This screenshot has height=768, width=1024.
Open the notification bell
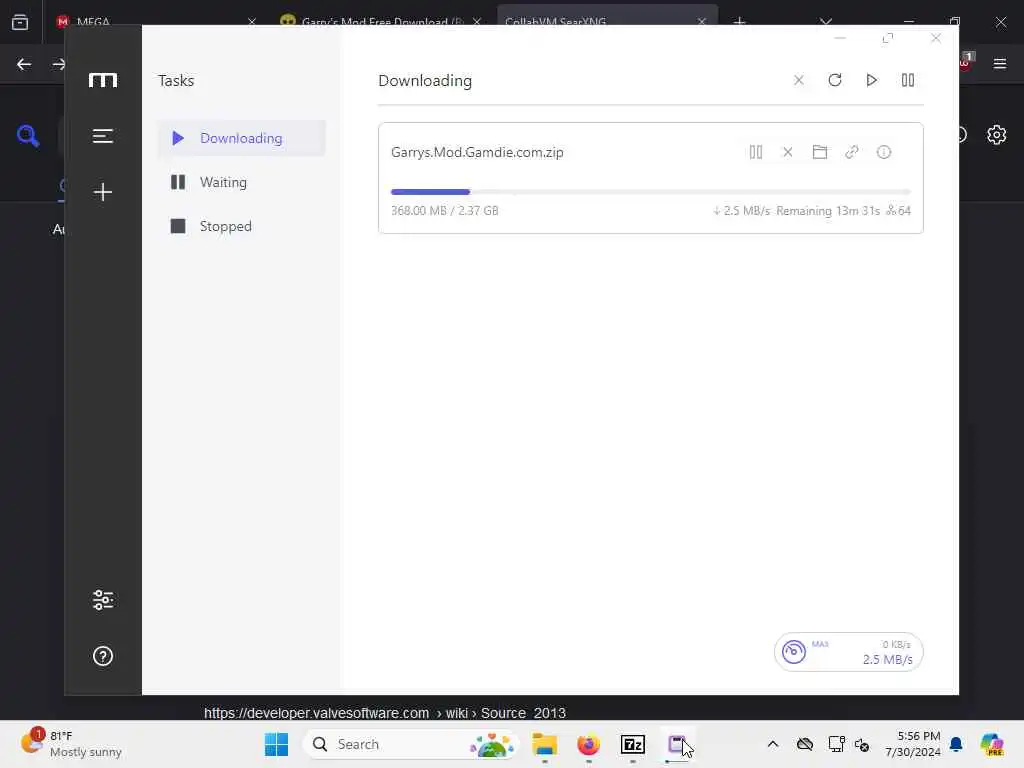tap(956, 744)
